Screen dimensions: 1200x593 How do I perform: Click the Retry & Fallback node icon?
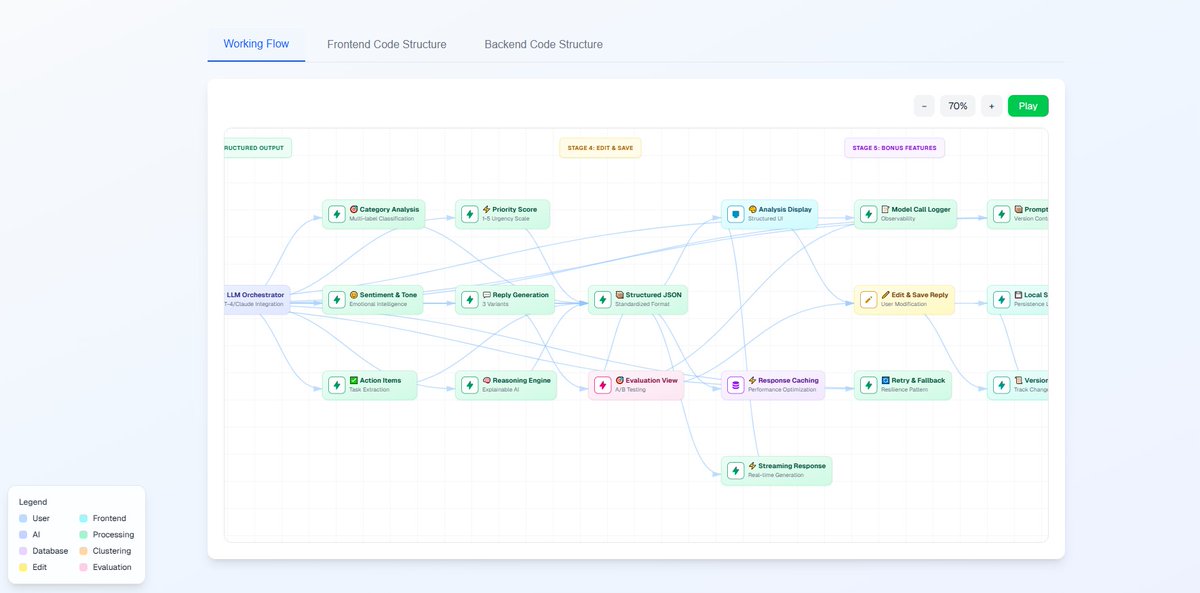point(868,385)
